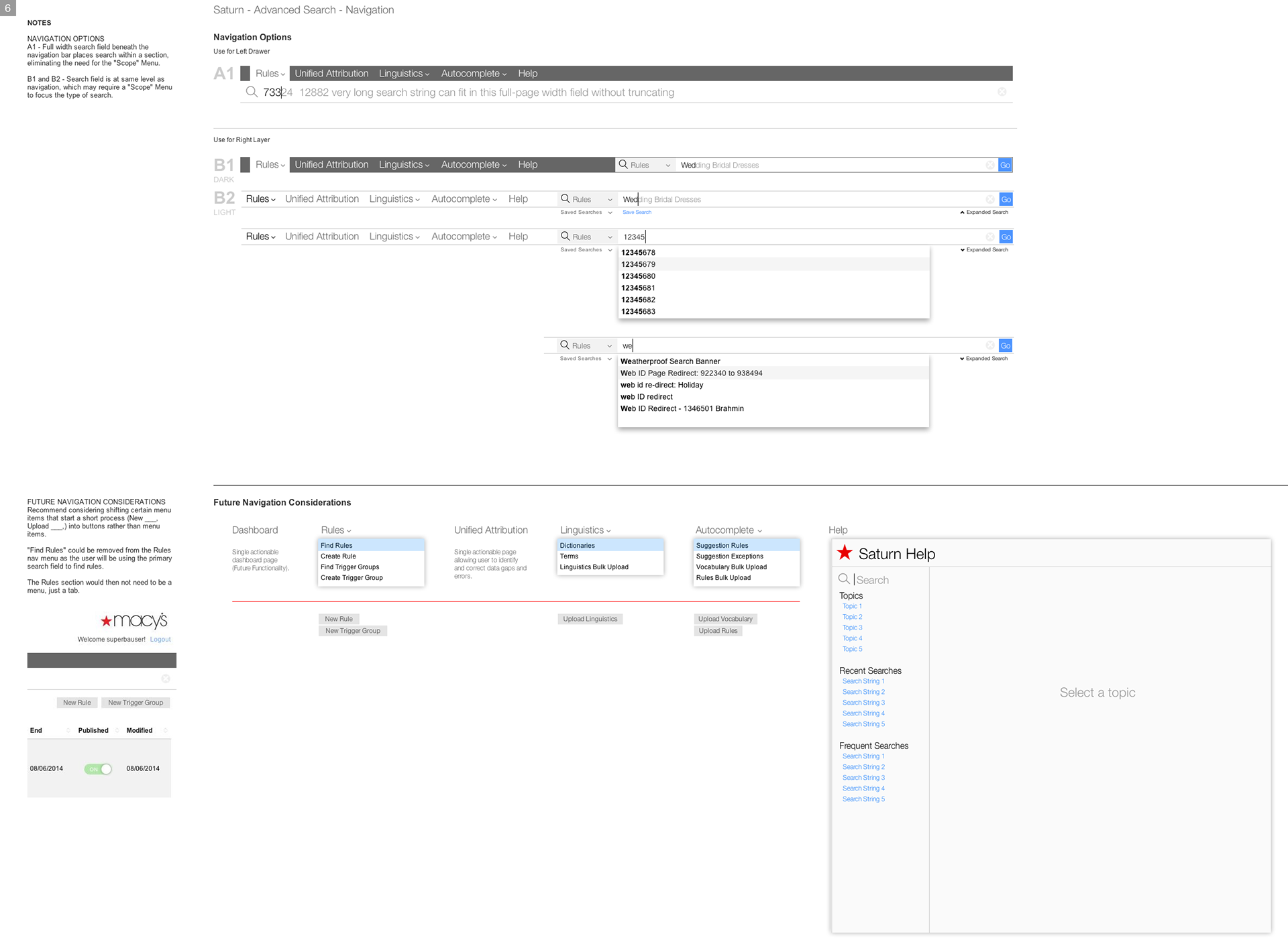Collapse Expanded Search in B2 row
The width and height of the screenshot is (1288, 938).
(984, 213)
